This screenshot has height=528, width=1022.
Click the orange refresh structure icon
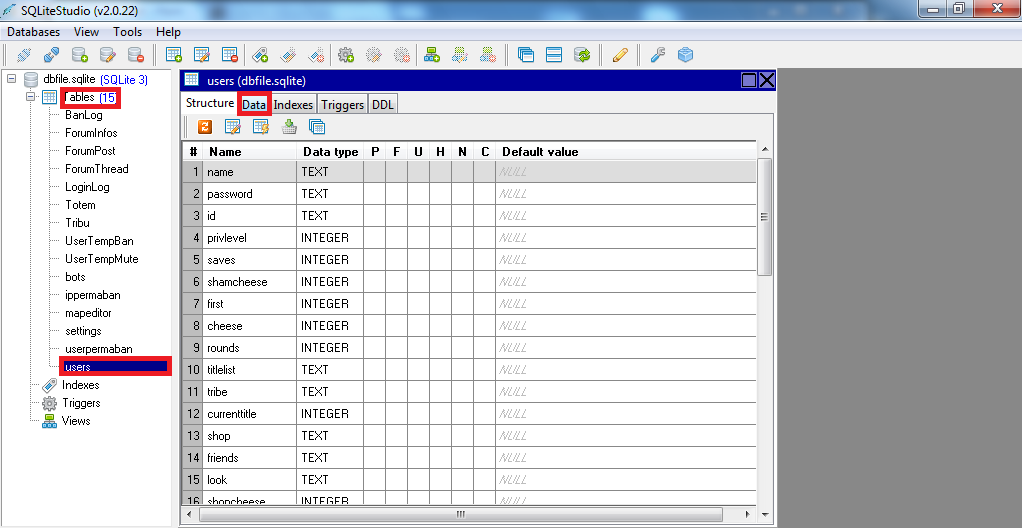point(205,127)
